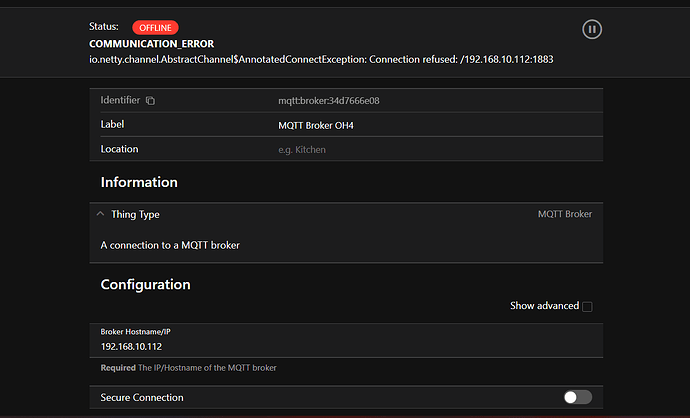Viewport: 690px width, 418px height.
Task: Select the Information section heading
Action: point(139,182)
